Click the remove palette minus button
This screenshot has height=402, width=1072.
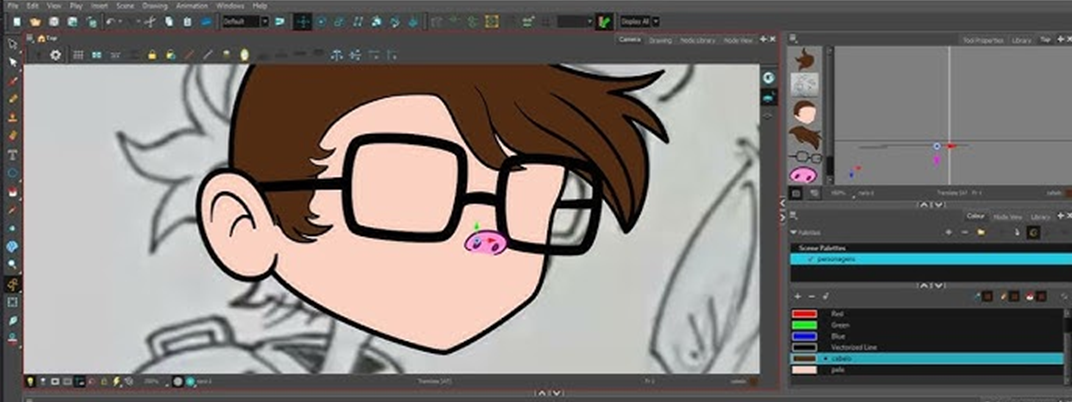(965, 232)
